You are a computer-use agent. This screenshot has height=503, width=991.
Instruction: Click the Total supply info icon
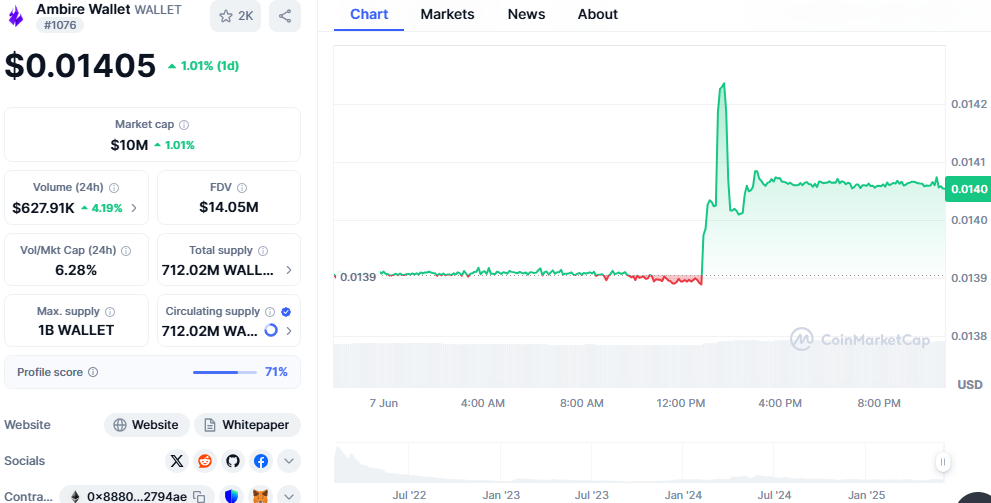[x=263, y=251]
